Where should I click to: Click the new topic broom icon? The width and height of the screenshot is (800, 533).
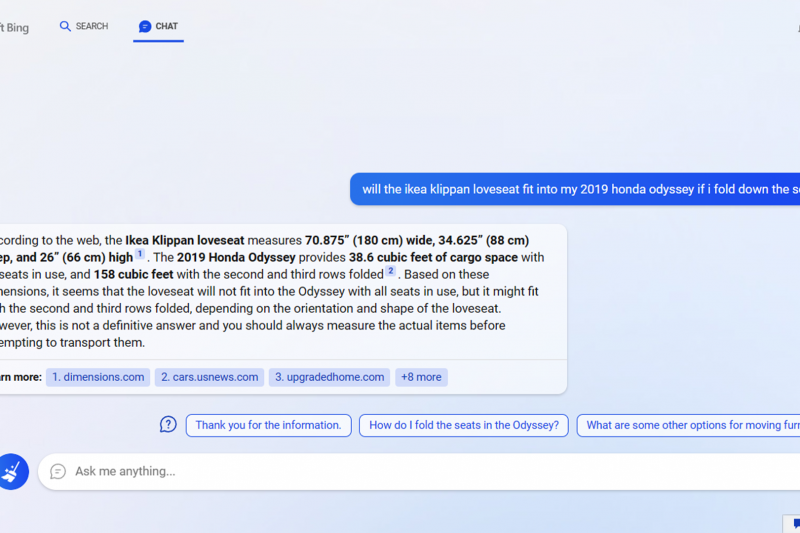pyautogui.click(x=11, y=472)
